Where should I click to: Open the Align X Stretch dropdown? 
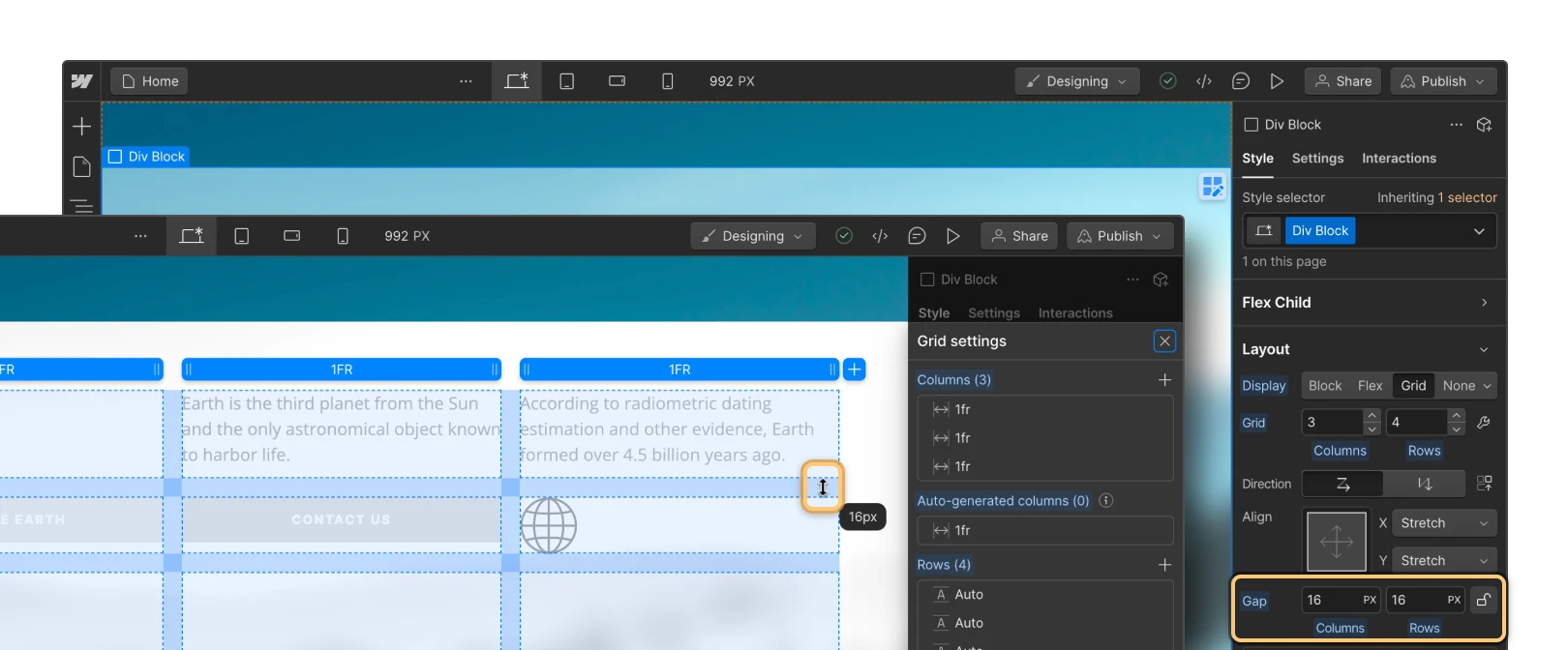[x=1443, y=523]
